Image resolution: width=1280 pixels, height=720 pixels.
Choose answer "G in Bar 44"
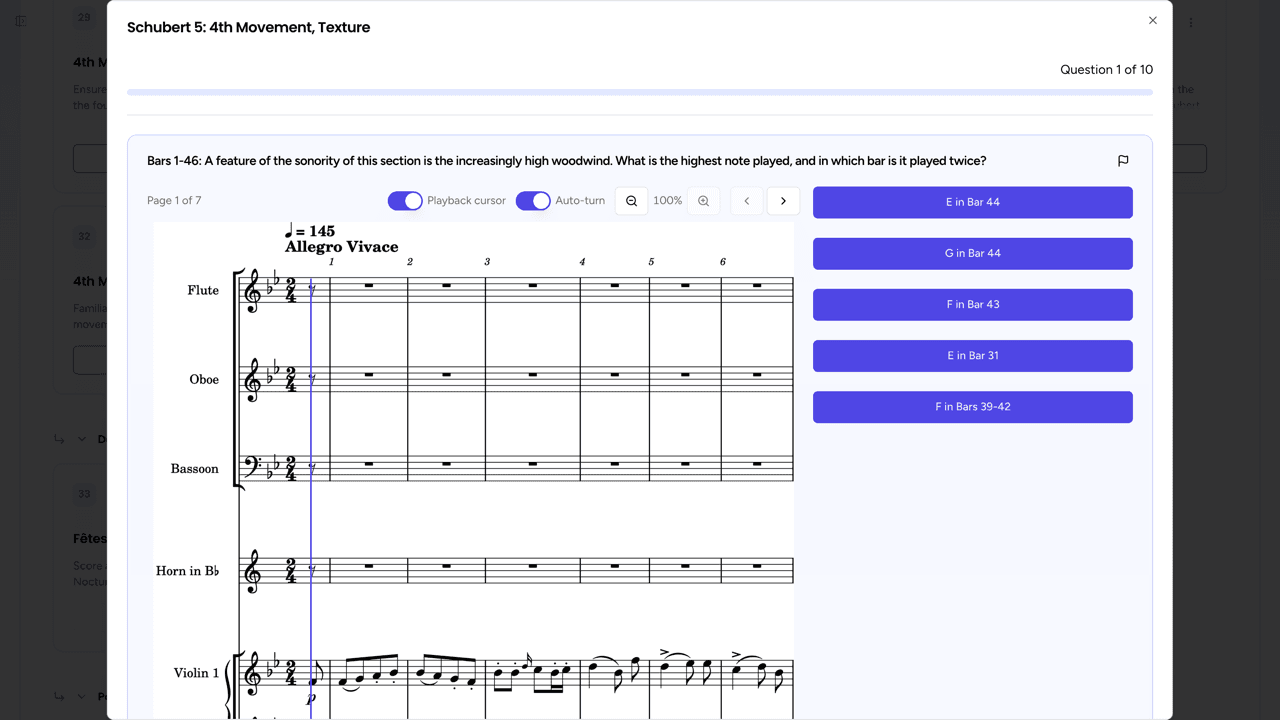973,253
